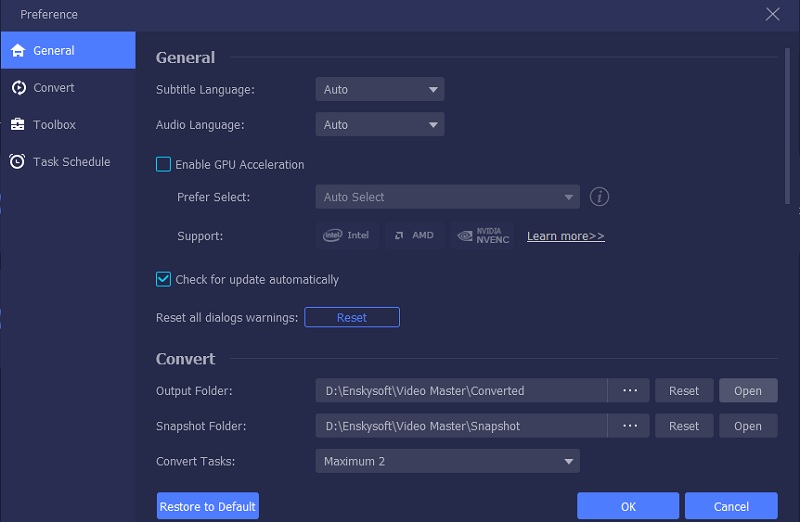Expand the Convert Tasks Maximum 2 dropdown

click(x=447, y=462)
